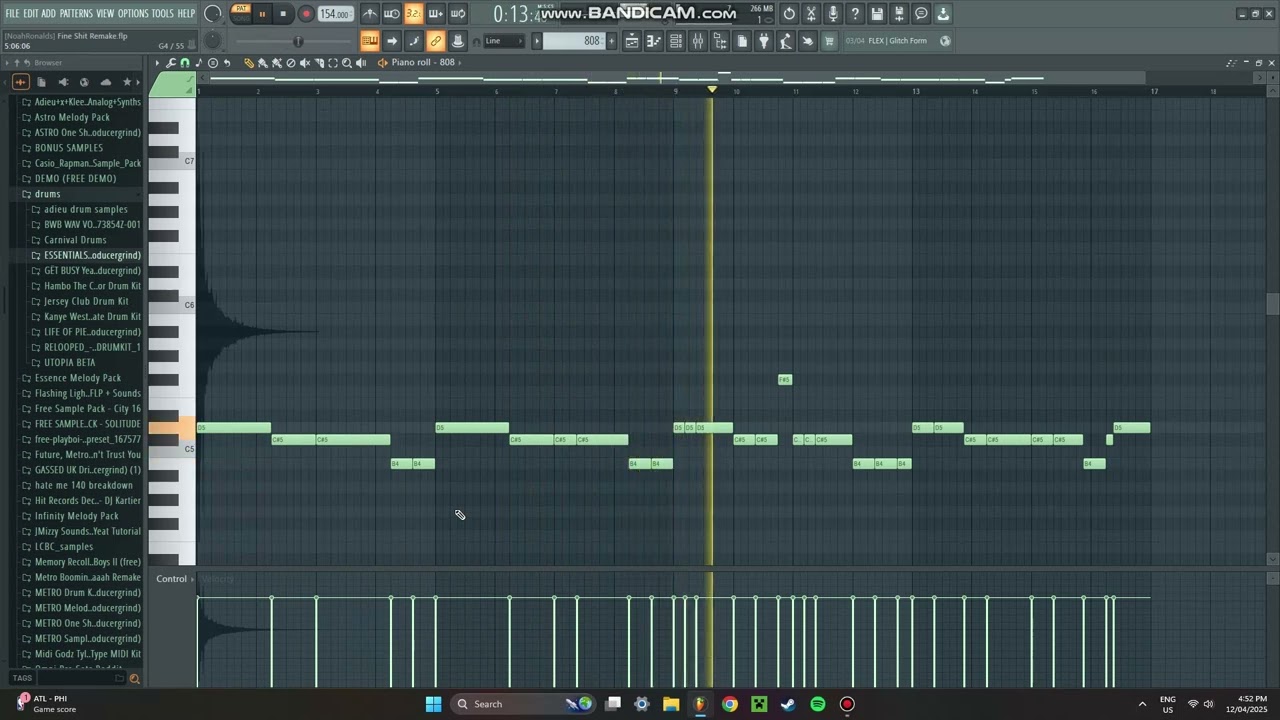
Task: Select the browser starred favorites tab icon
Action: click(x=127, y=82)
